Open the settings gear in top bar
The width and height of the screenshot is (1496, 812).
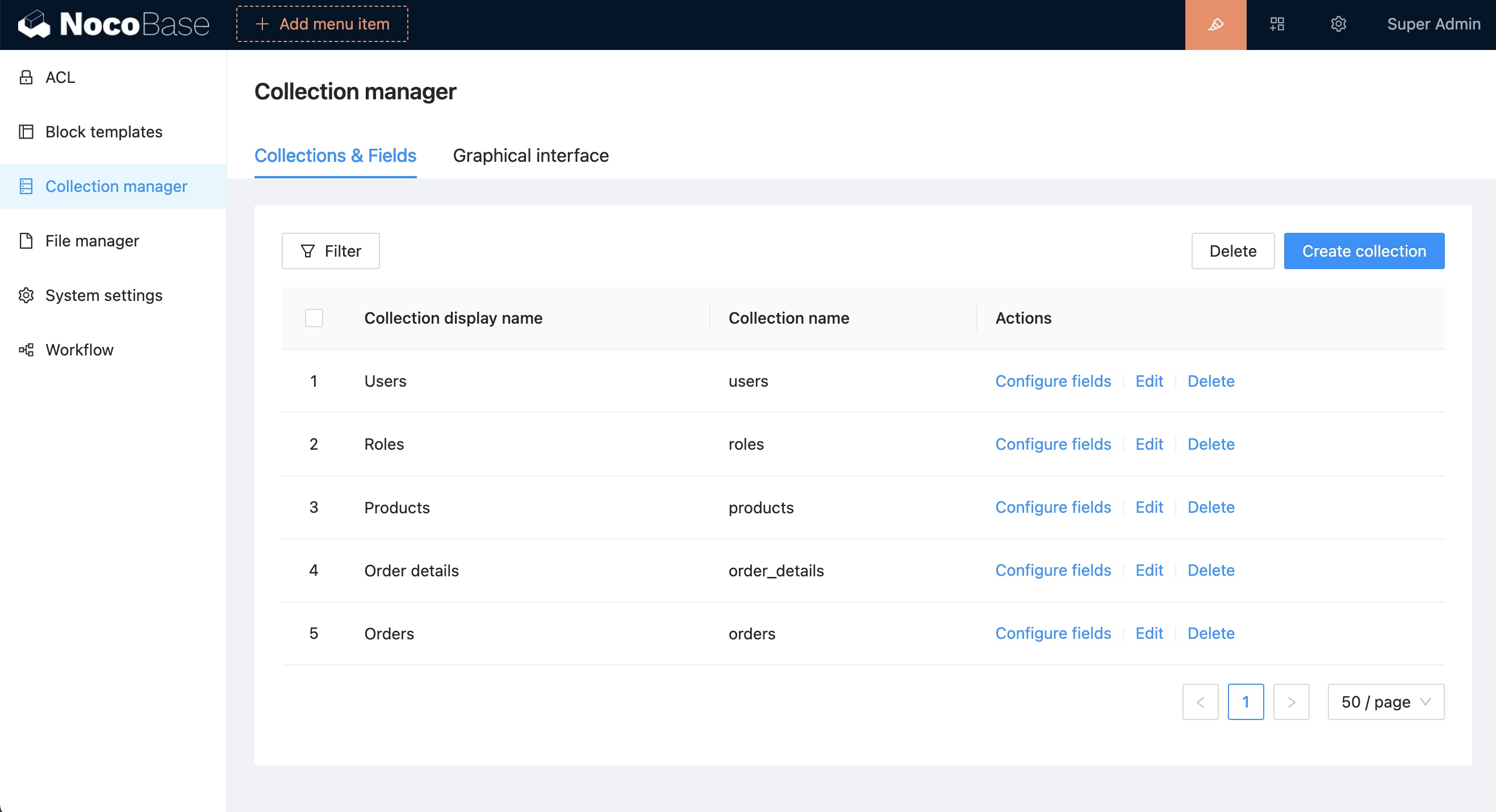point(1338,24)
